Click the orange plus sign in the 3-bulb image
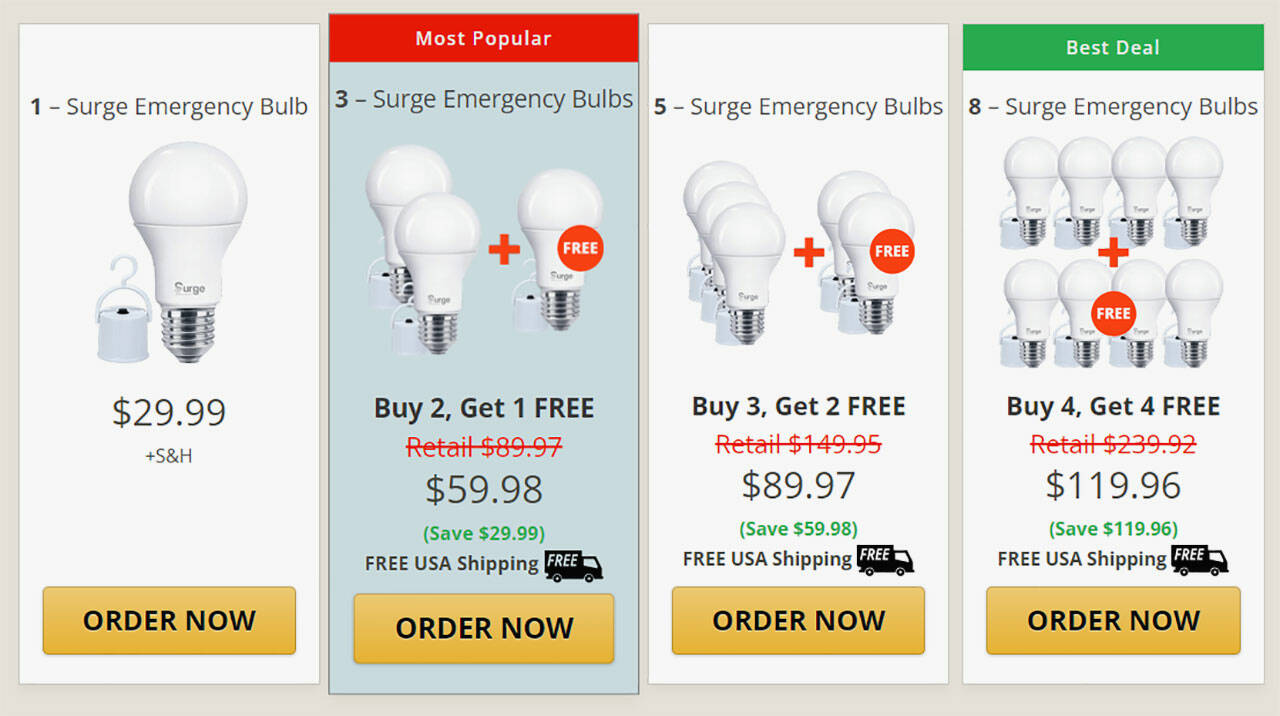Image resolution: width=1280 pixels, height=716 pixels. (504, 248)
